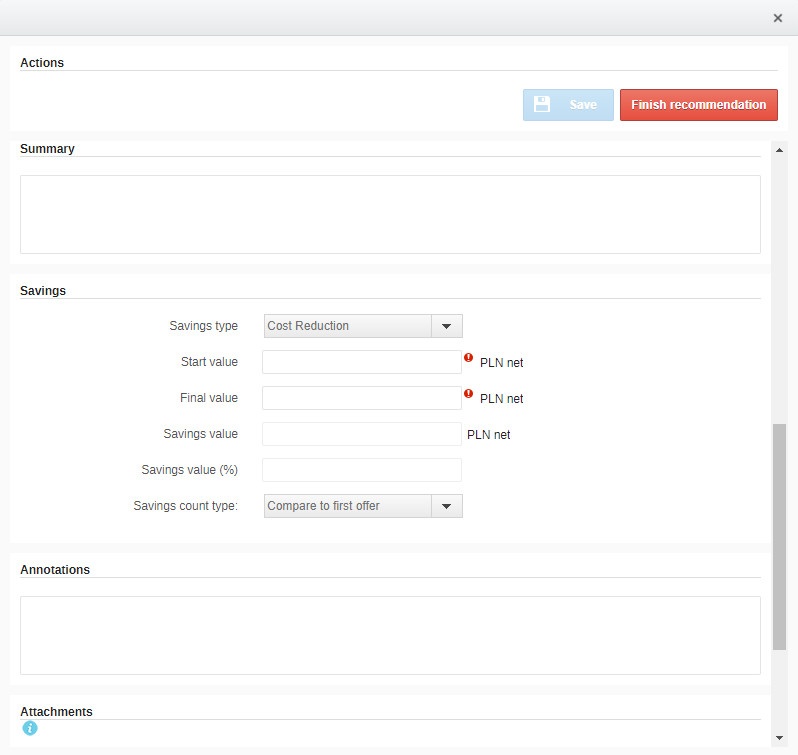This screenshot has height=755, width=798.
Task: Click the Compare to first offer combo box
Action: 347,506
